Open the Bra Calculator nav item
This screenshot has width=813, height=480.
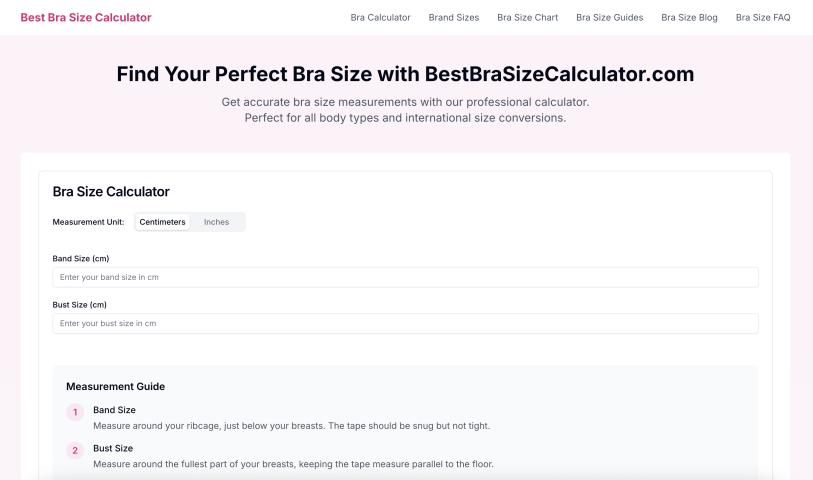point(380,17)
